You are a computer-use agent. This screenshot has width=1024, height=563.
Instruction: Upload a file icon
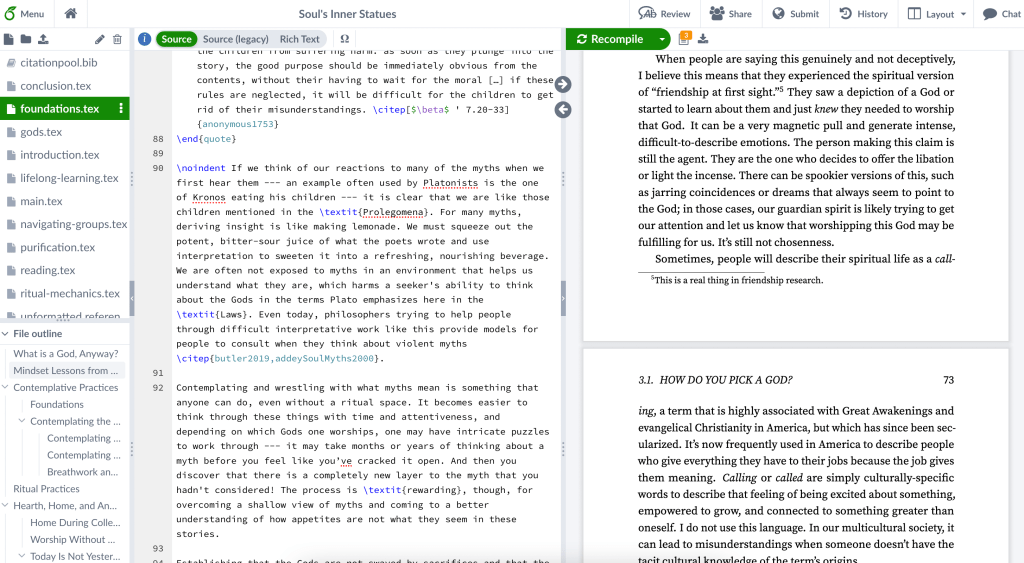click(43, 39)
